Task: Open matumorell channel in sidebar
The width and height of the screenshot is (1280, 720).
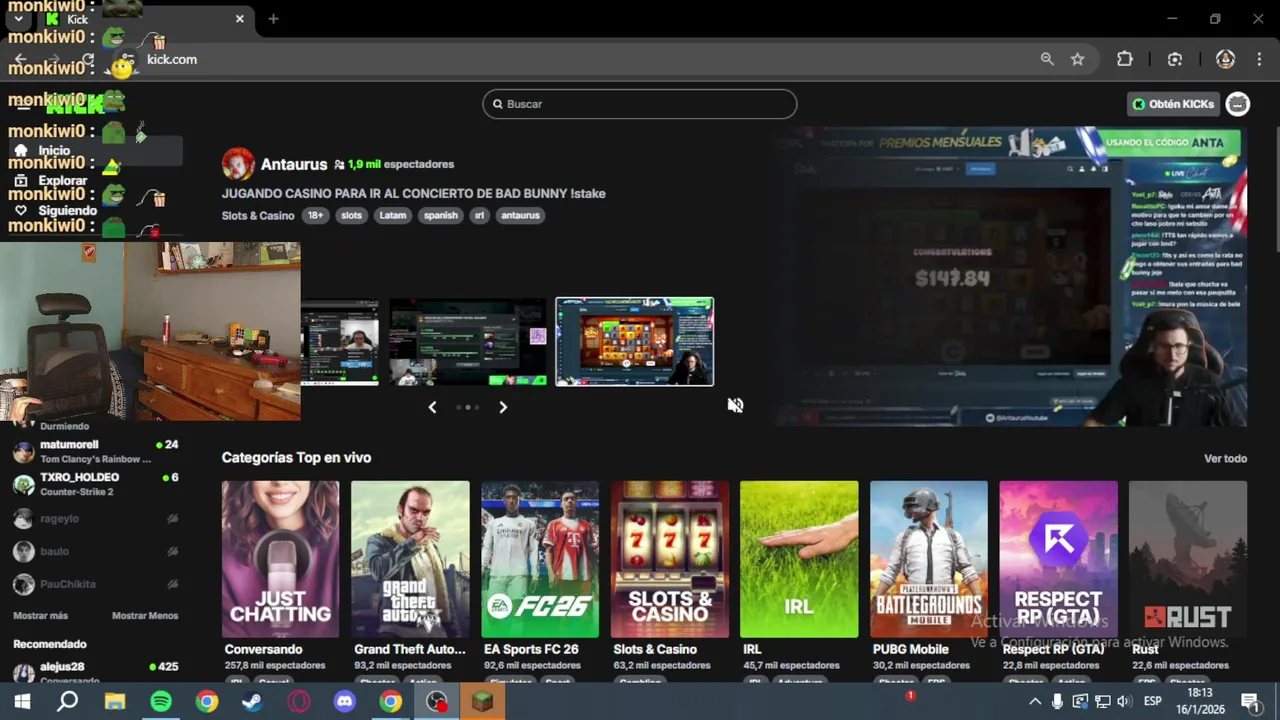Action: [x=95, y=451]
